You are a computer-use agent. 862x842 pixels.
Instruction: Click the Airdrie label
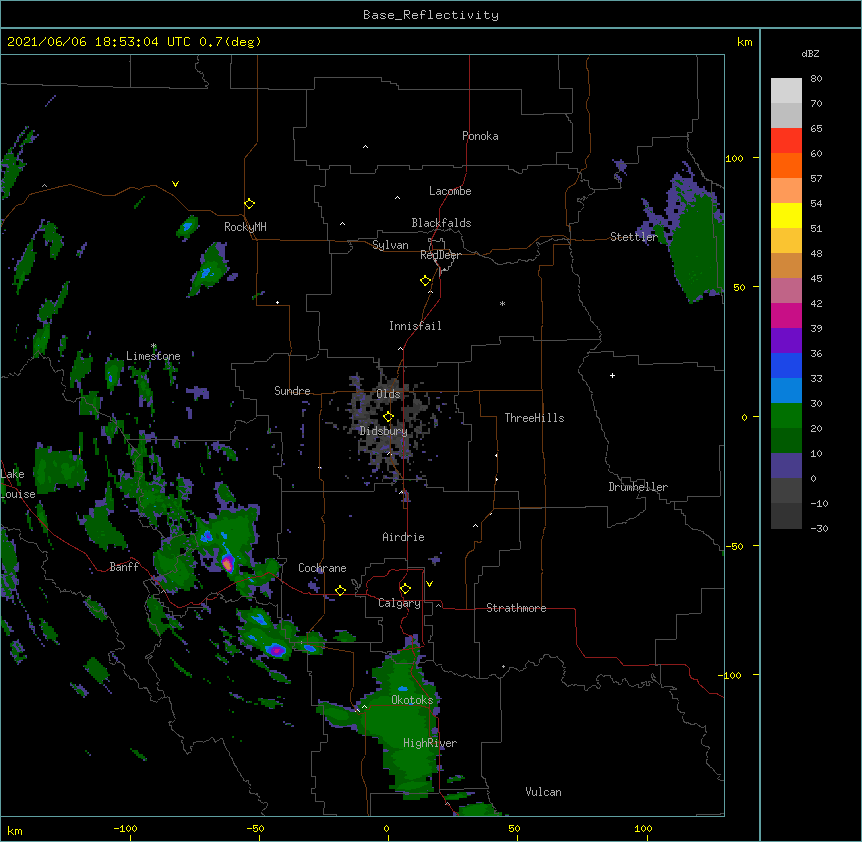[404, 537]
